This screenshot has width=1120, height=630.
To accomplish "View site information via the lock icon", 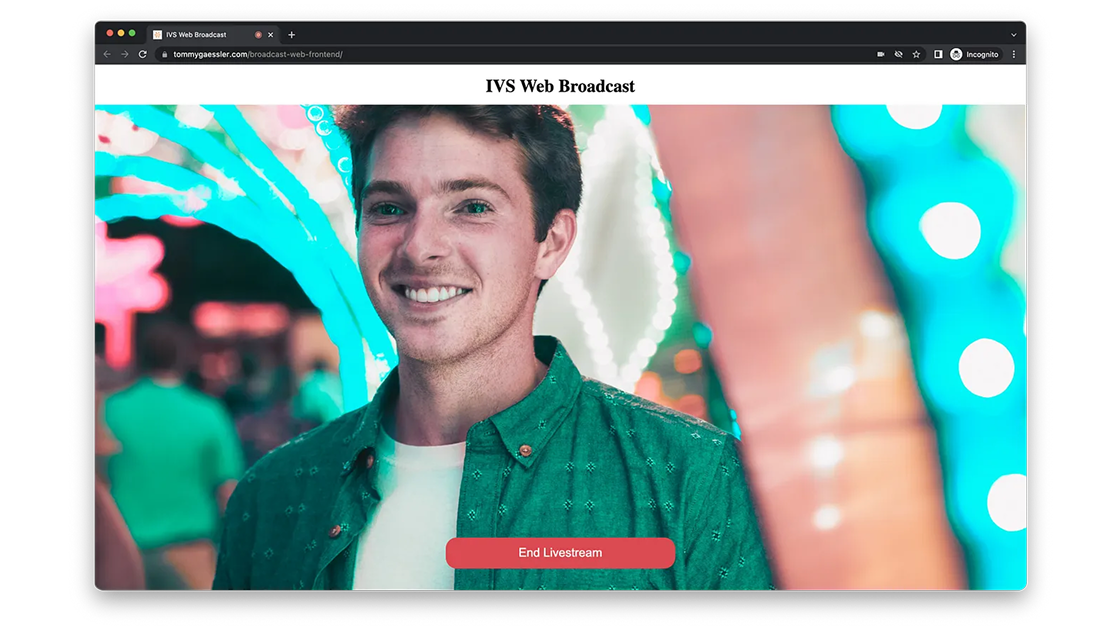I will click(x=164, y=54).
